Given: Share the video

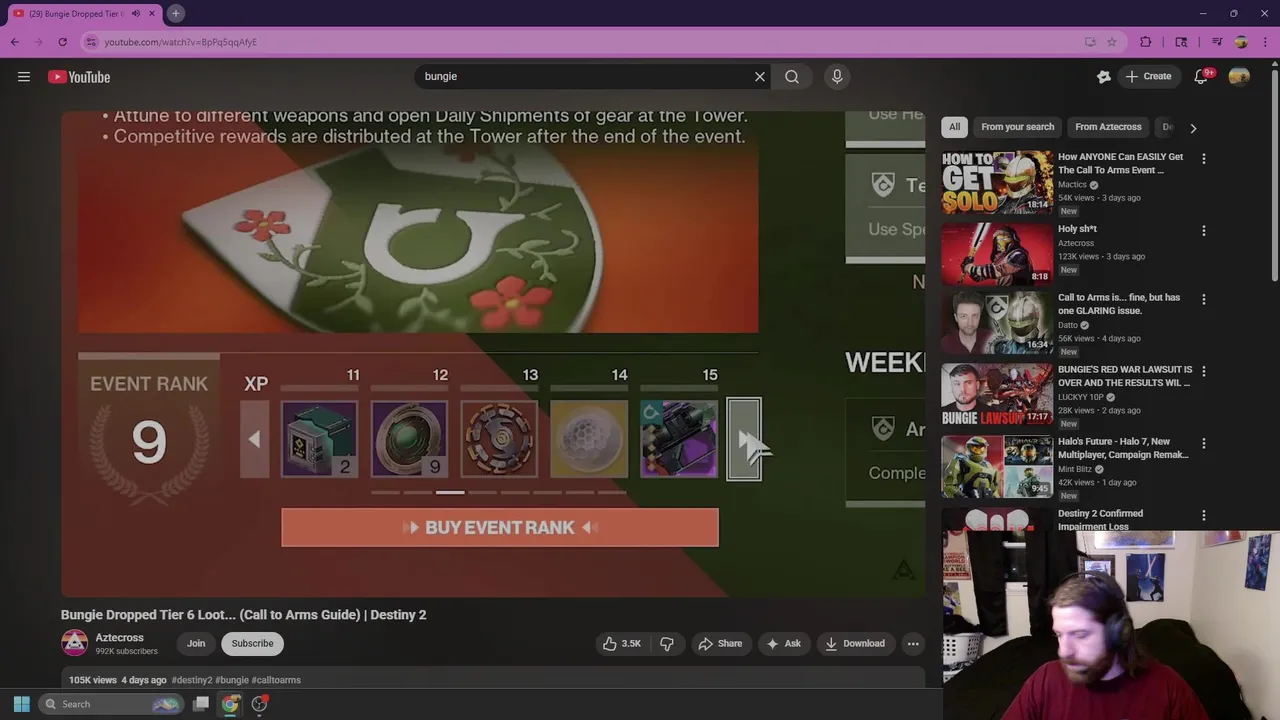Looking at the screenshot, I should point(720,643).
